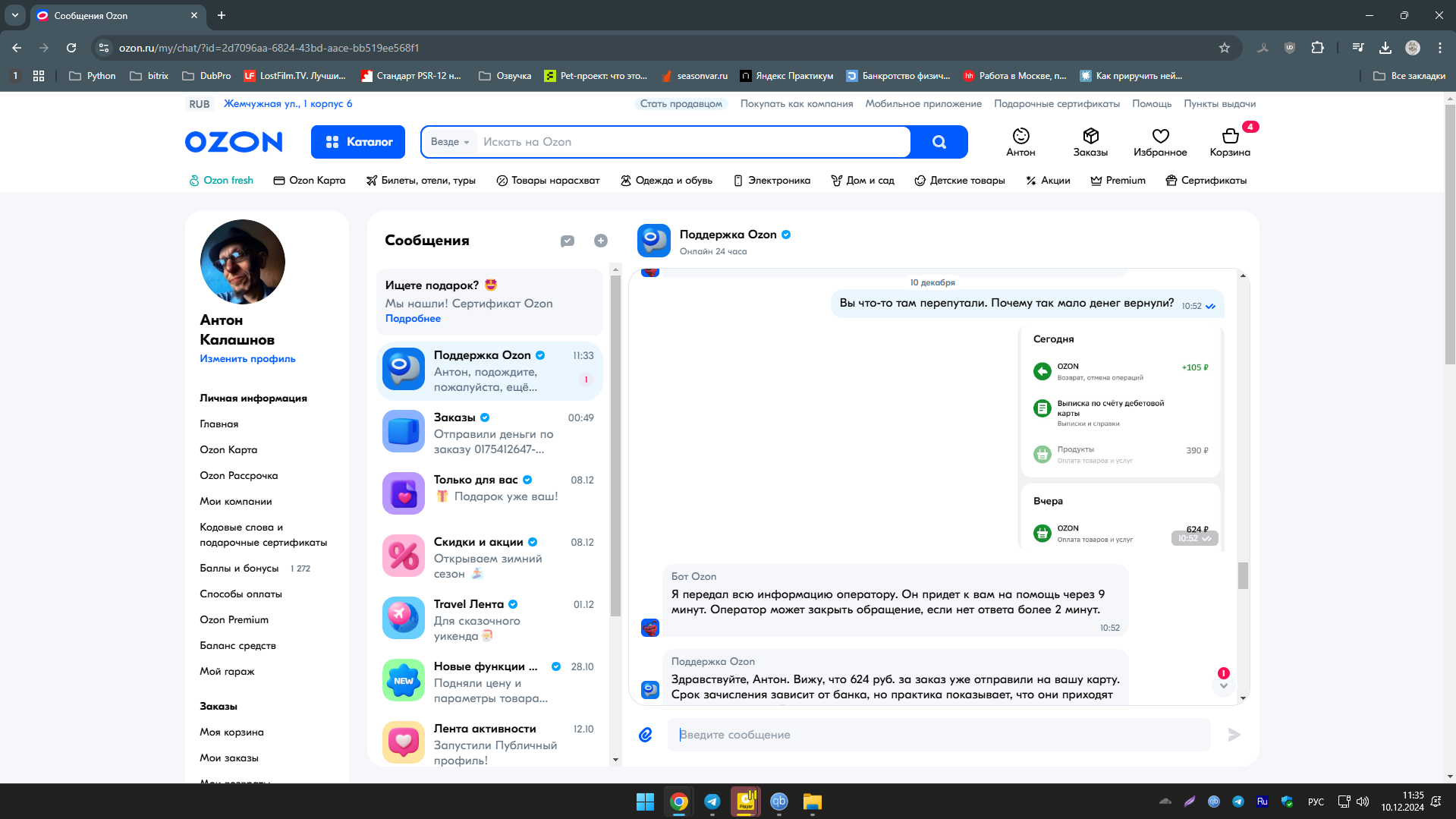The image size is (1456, 819).
Task: Open Ozon Рассрочка in sidebar
Action: pos(239,476)
